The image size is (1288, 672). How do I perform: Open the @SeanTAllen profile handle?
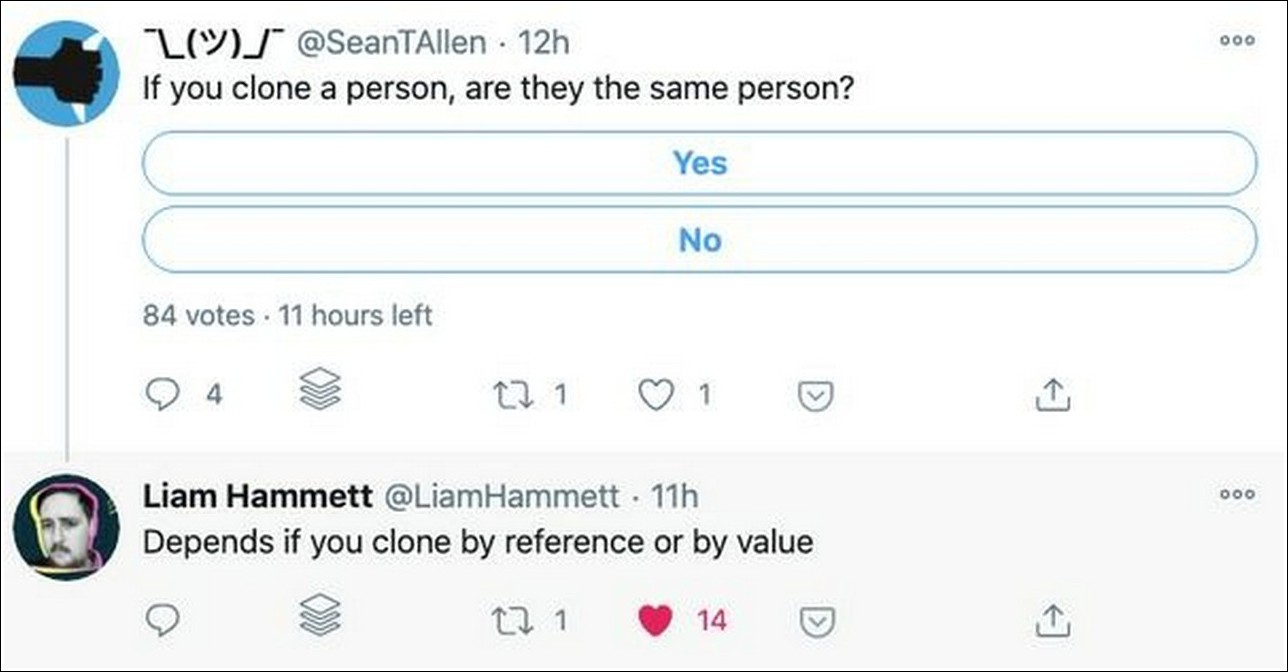(x=394, y=42)
